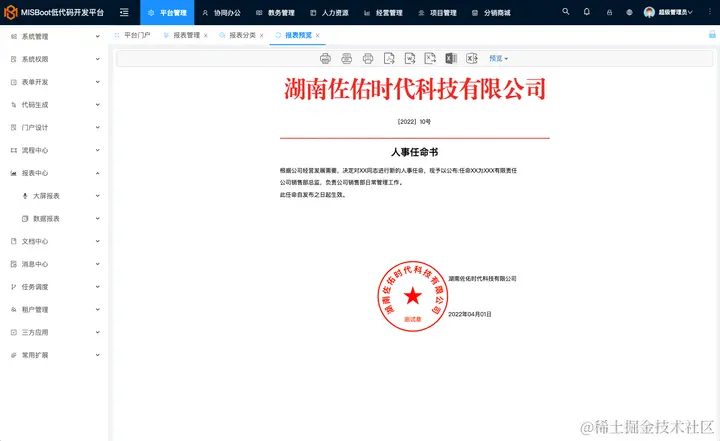Click the last Excel sheet export icon
Image resolution: width=720 pixels, height=441 pixels.
click(x=472, y=58)
